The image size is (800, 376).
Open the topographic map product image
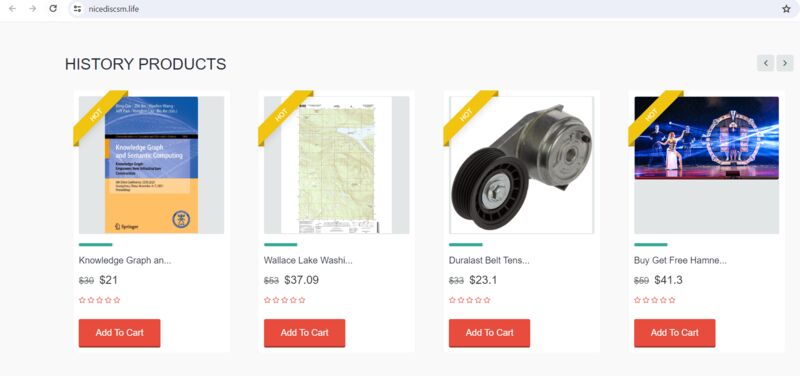point(336,165)
